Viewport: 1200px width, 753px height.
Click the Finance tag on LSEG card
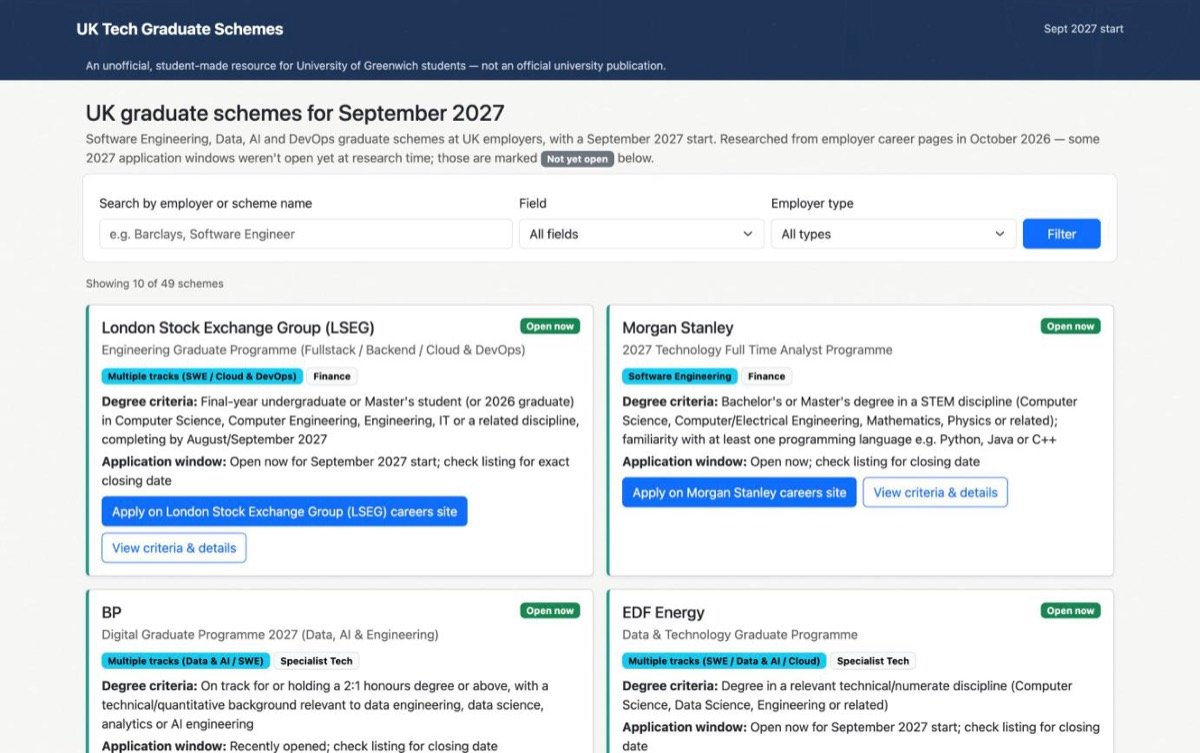(332, 376)
